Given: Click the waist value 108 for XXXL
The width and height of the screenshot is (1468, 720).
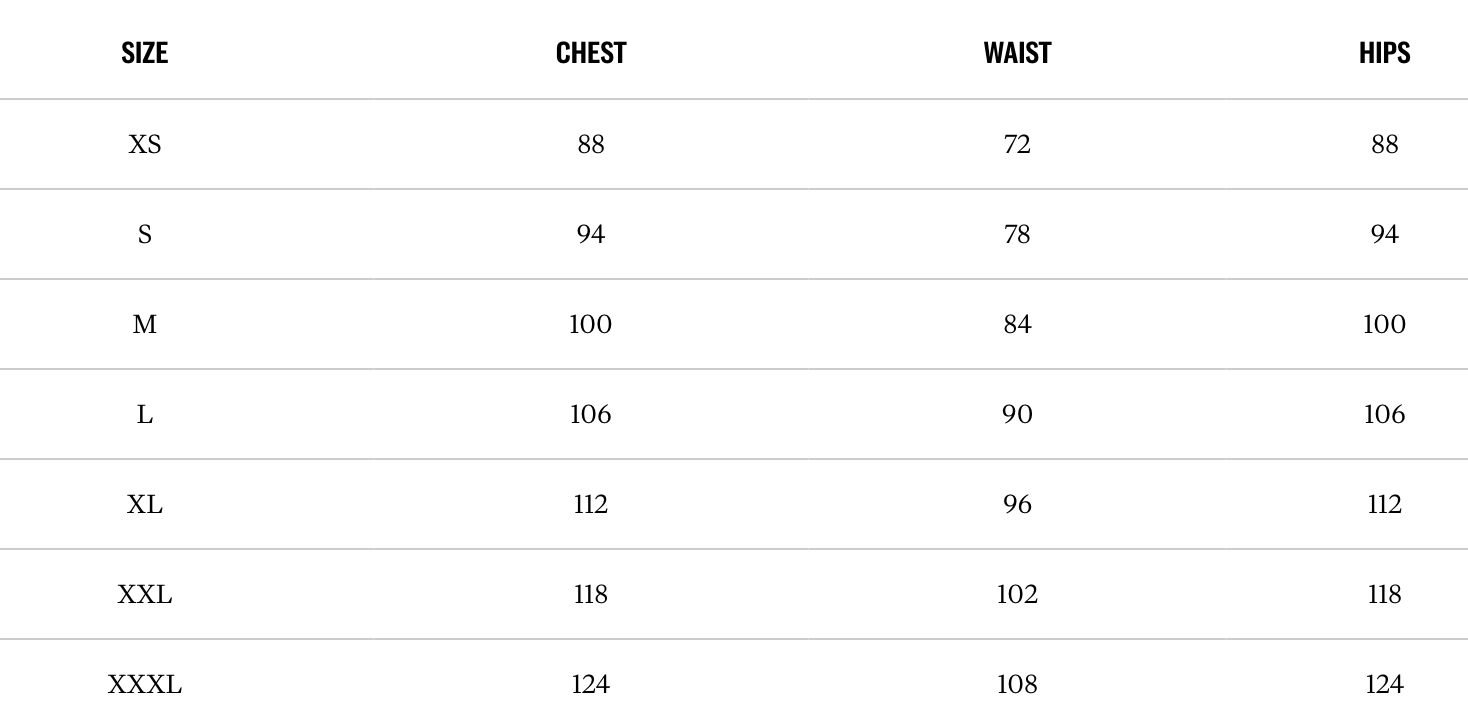Looking at the screenshot, I should (1017, 685).
